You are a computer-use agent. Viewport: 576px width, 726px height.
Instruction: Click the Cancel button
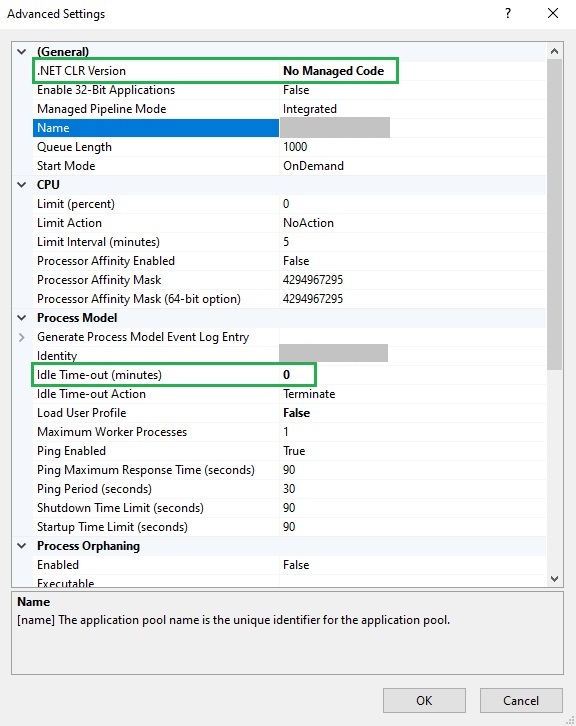click(x=521, y=701)
